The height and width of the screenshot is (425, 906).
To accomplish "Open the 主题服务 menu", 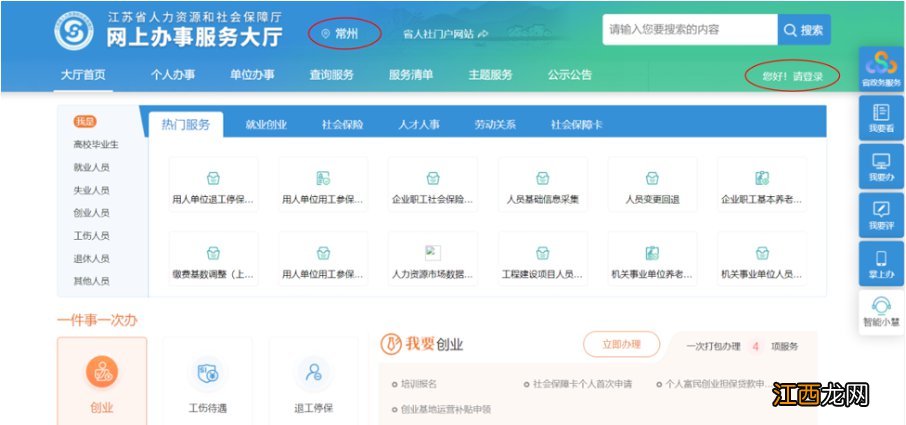I will 490,74.
